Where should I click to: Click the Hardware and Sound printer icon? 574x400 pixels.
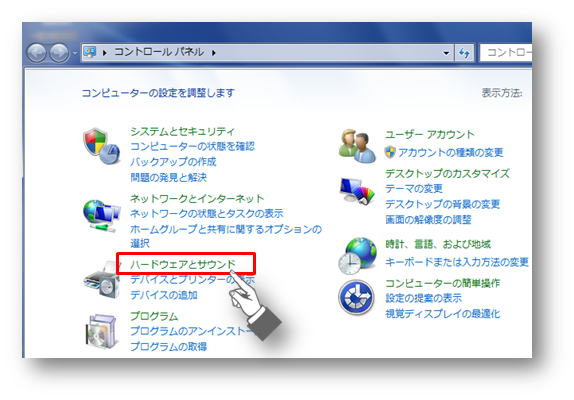tap(101, 280)
